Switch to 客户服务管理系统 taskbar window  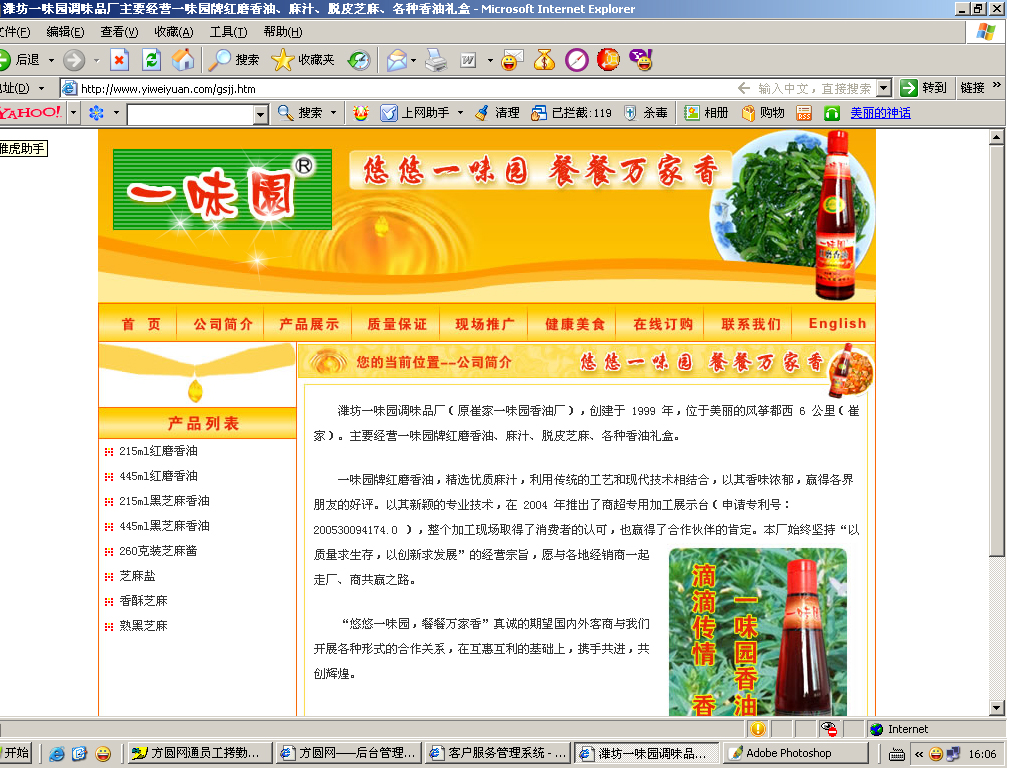[x=497, y=753]
